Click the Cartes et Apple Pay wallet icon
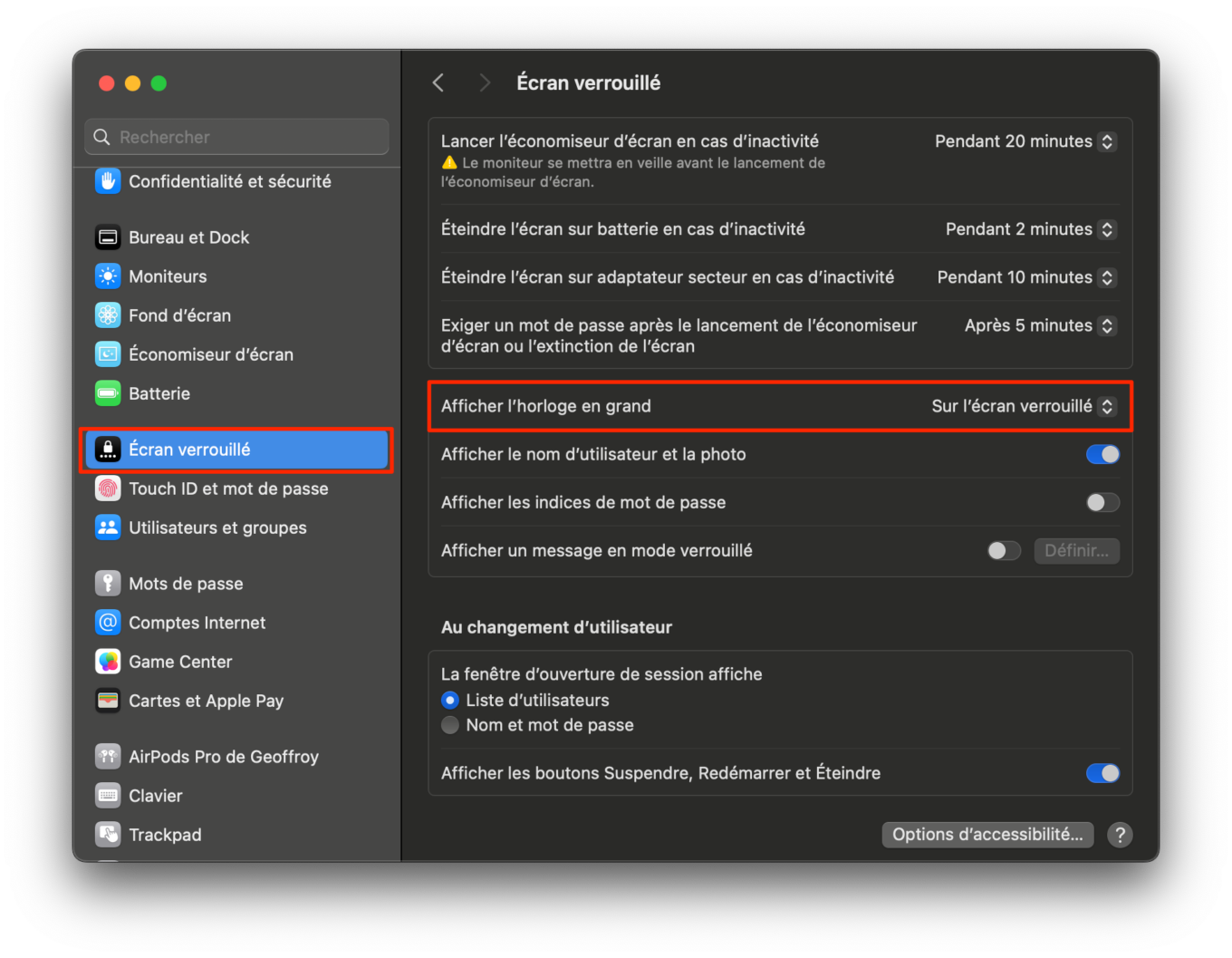The height and width of the screenshot is (958, 1232). click(108, 701)
